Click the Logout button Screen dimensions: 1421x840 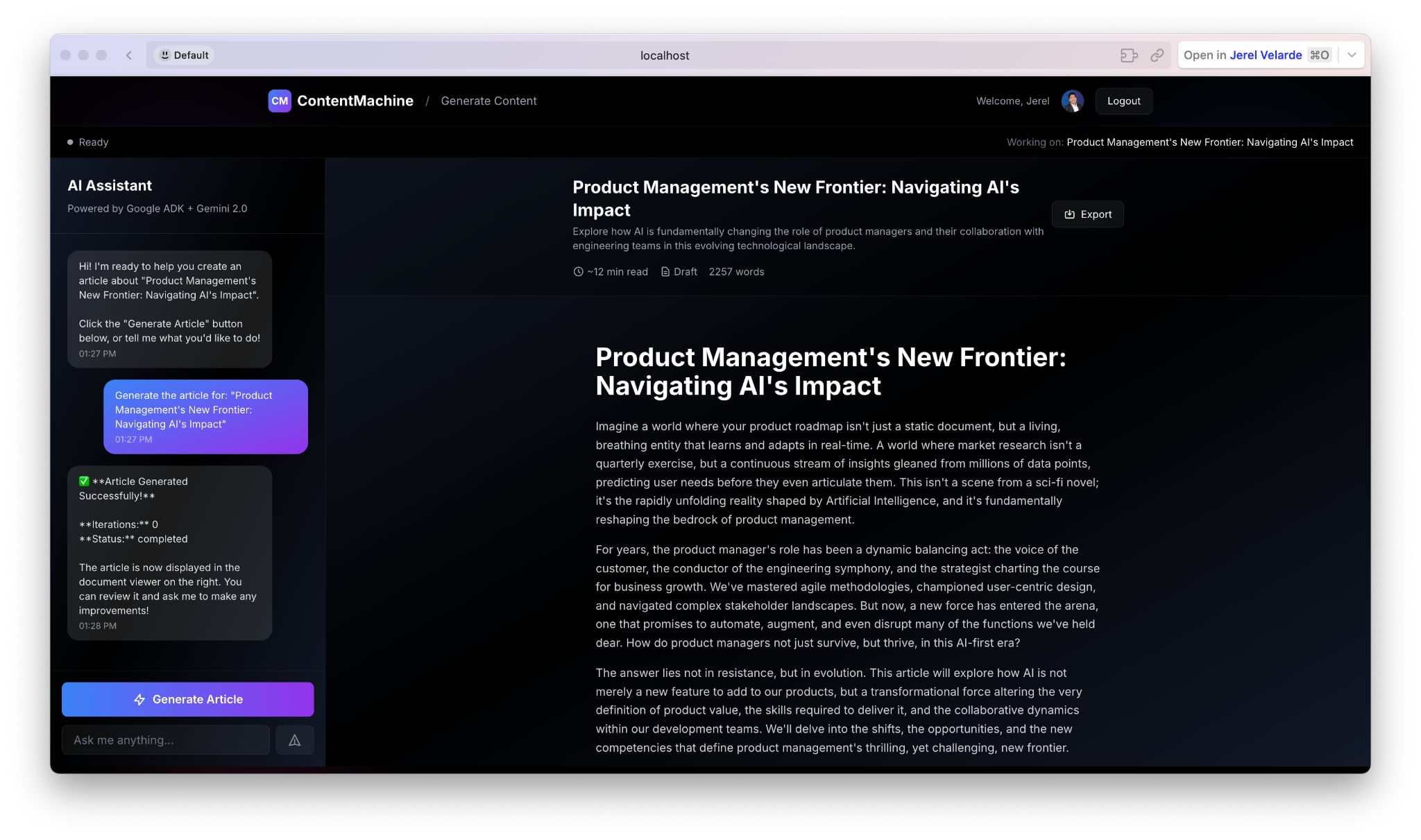click(x=1123, y=101)
